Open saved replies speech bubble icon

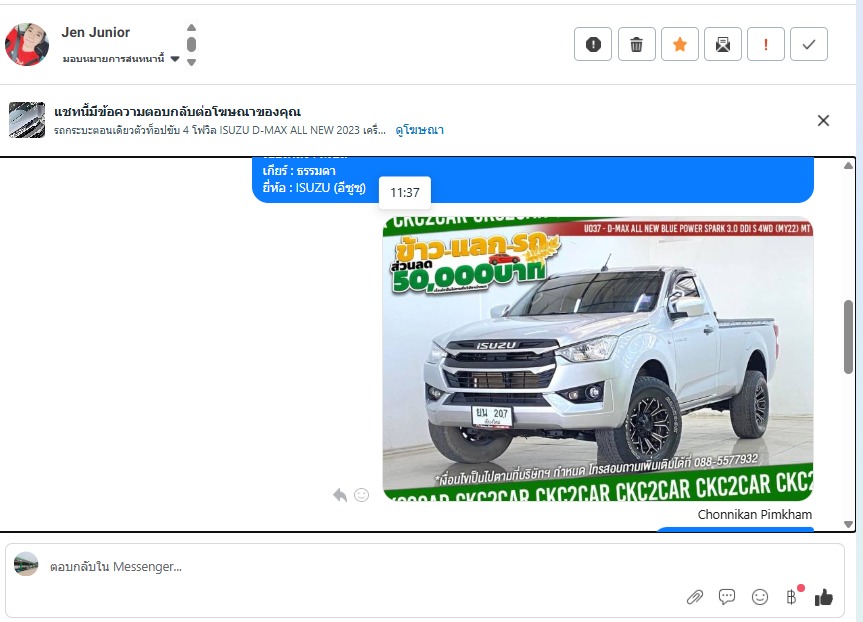click(x=727, y=597)
